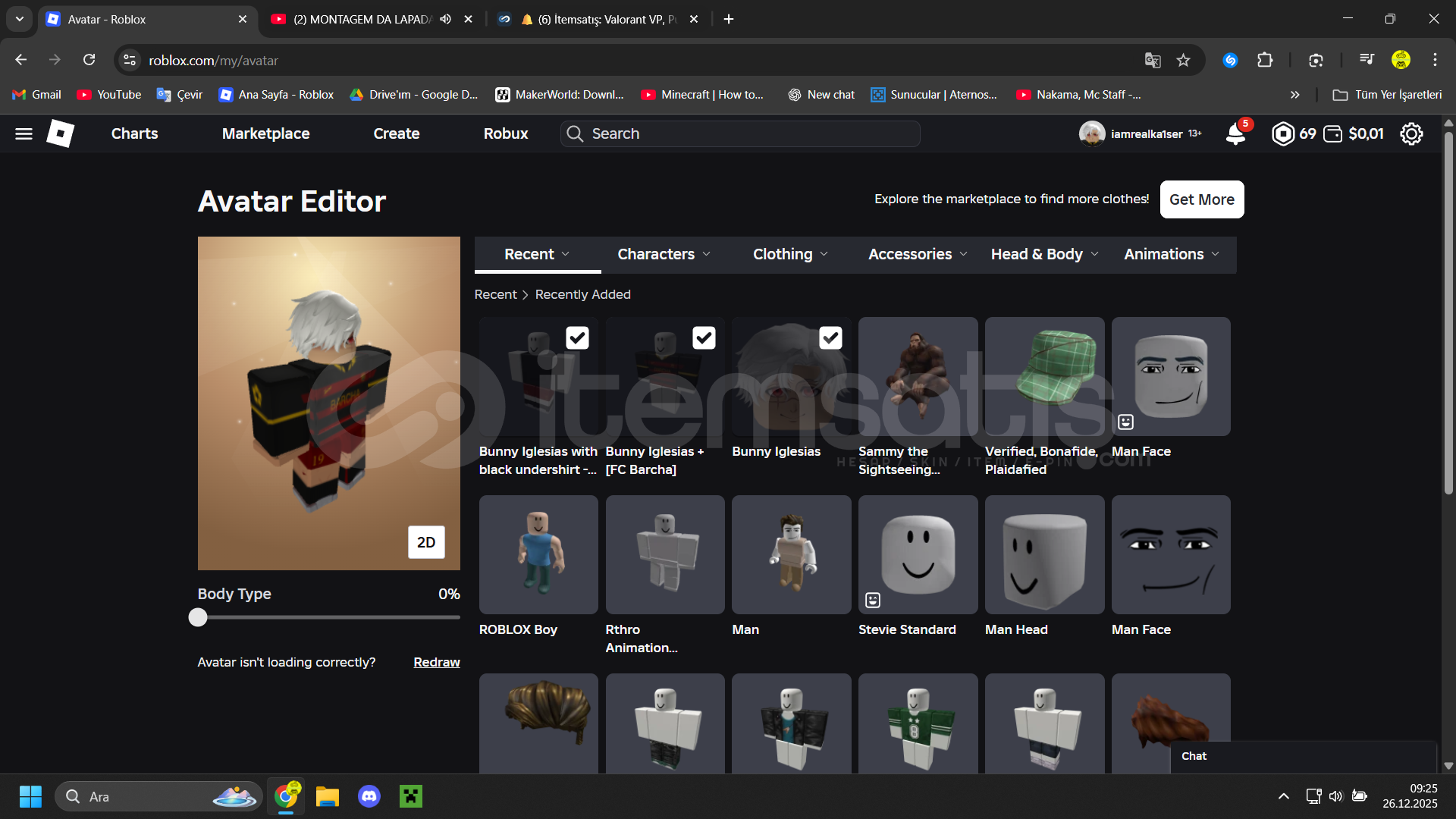Open the Roblox notifications bell
The width and height of the screenshot is (1456, 819).
[x=1235, y=134]
